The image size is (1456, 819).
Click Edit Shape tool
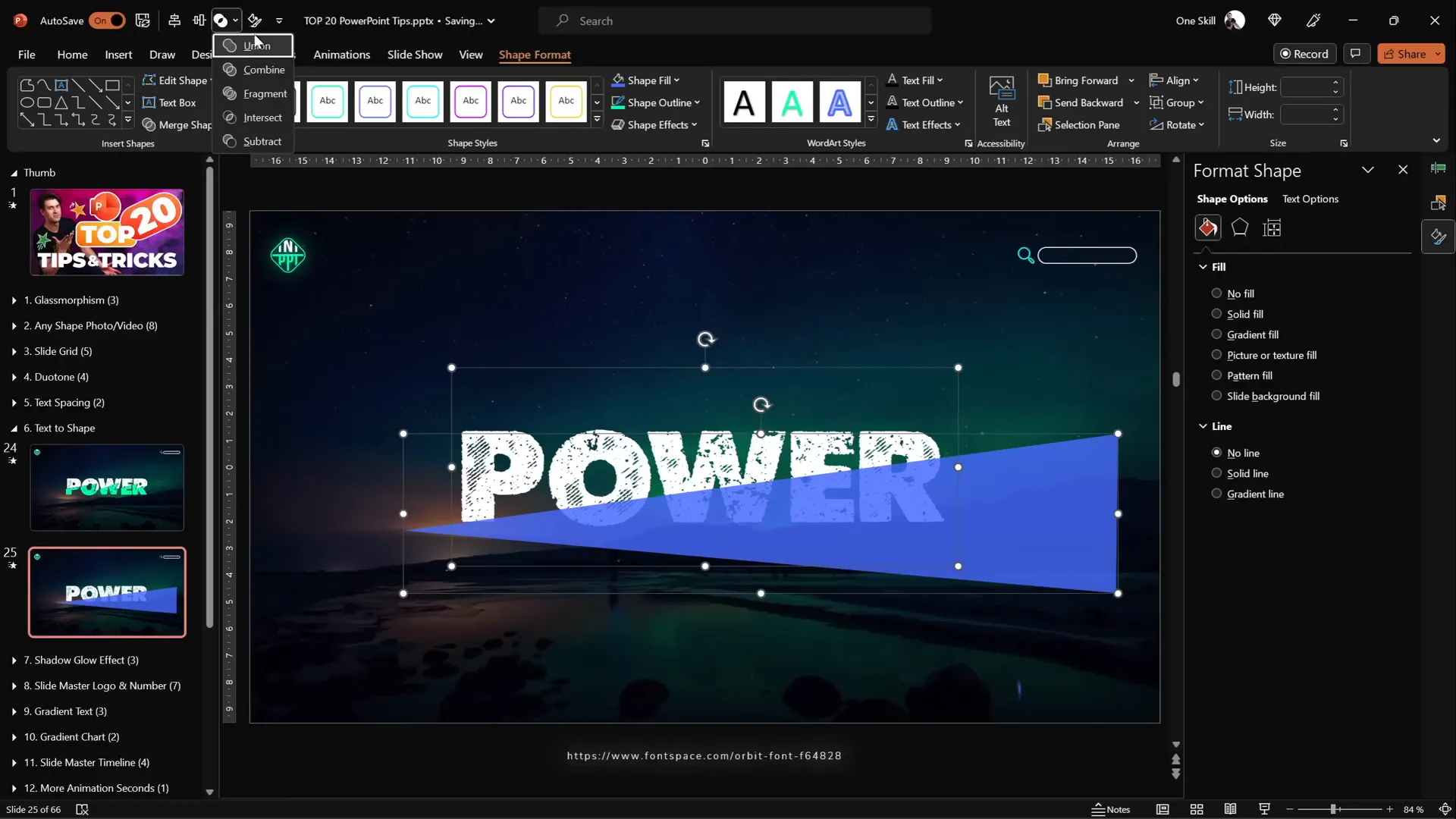176,80
